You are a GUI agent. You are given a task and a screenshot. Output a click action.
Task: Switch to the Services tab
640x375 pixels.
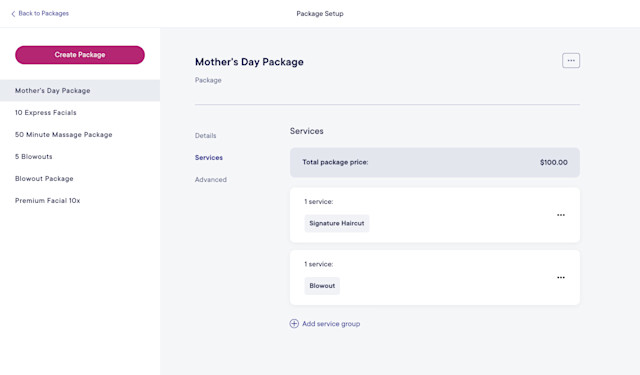pos(209,158)
